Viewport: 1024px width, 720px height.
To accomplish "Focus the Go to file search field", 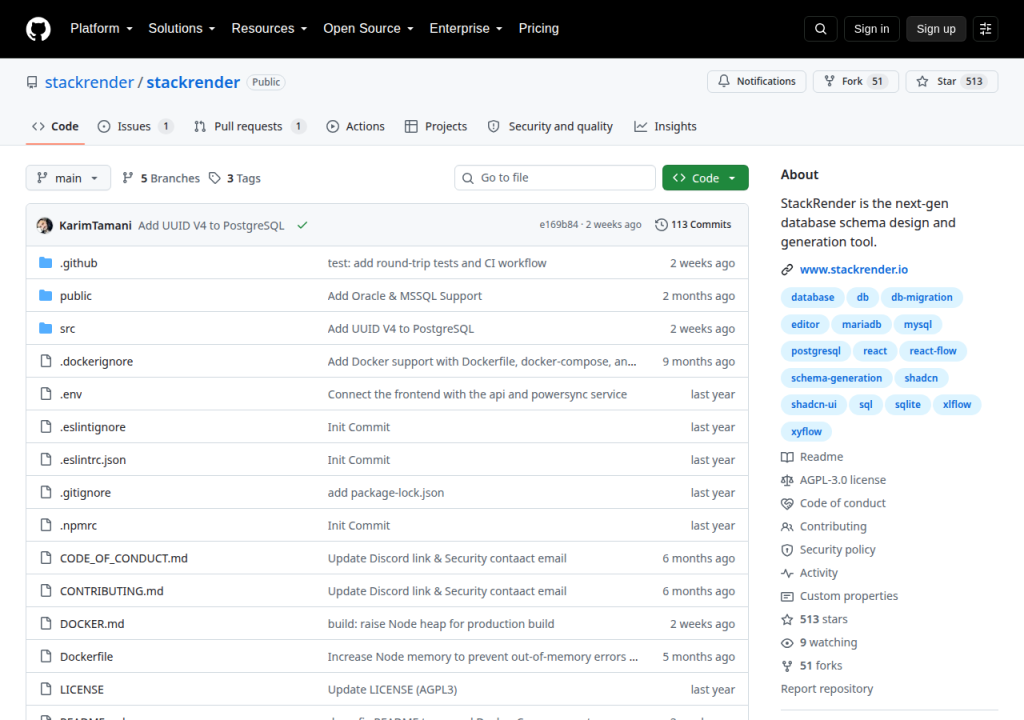I will click(555, 178).
